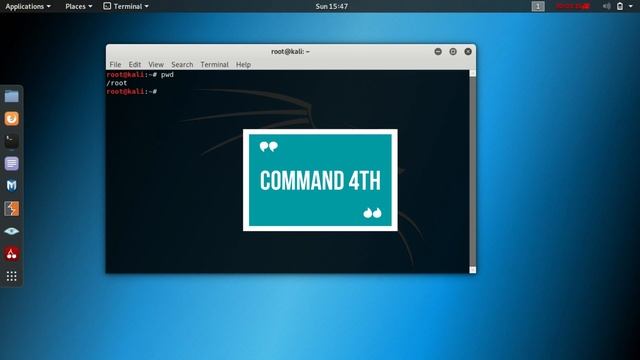640x360 pixels.
Task: Click the root@kali title bar text
Action: [x=290, y=51]
